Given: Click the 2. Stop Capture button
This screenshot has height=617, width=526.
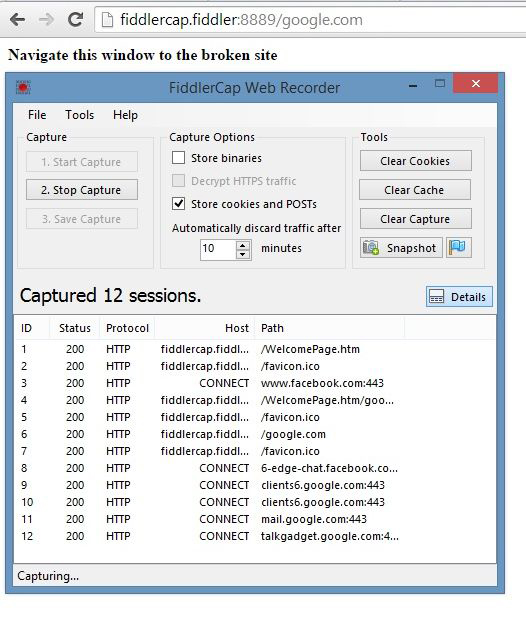Looking at the screenshot, I should (x=82, y=190).
